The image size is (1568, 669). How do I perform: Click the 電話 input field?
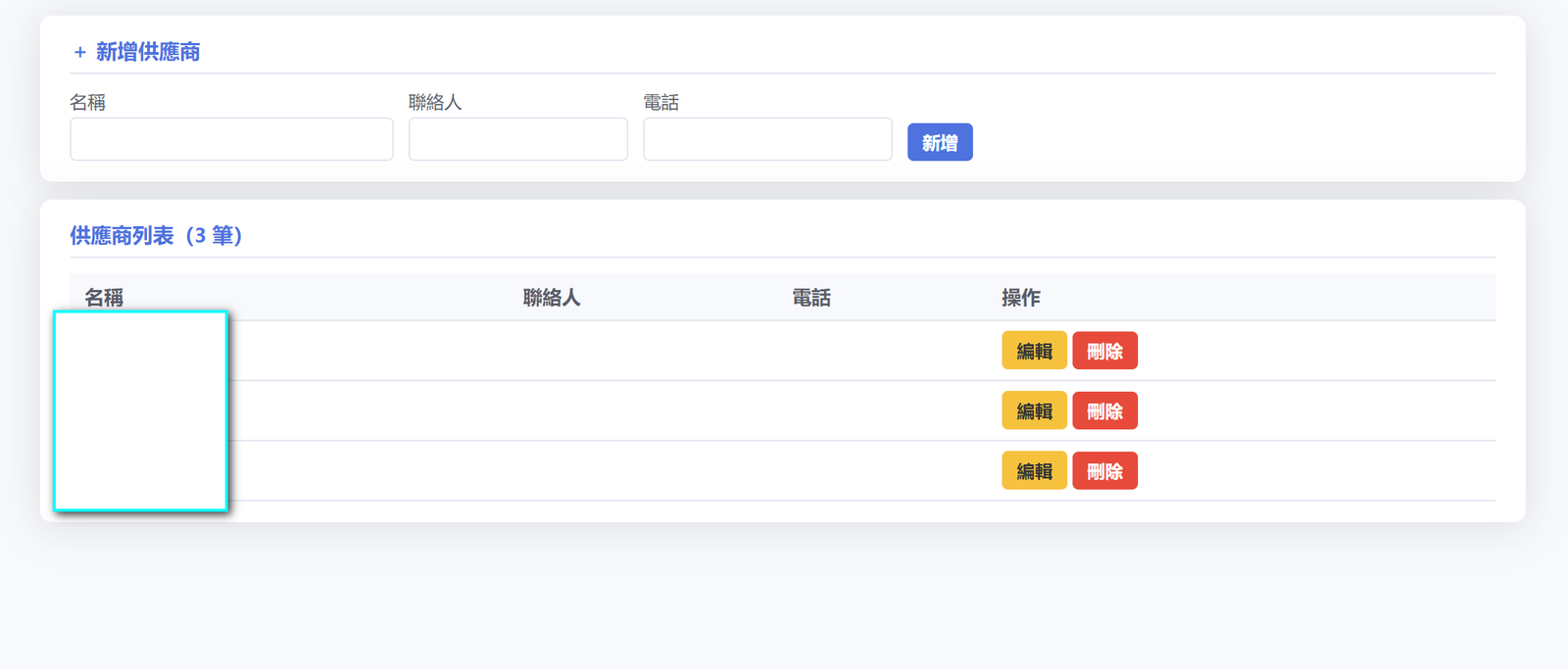(x=767, y=139)
